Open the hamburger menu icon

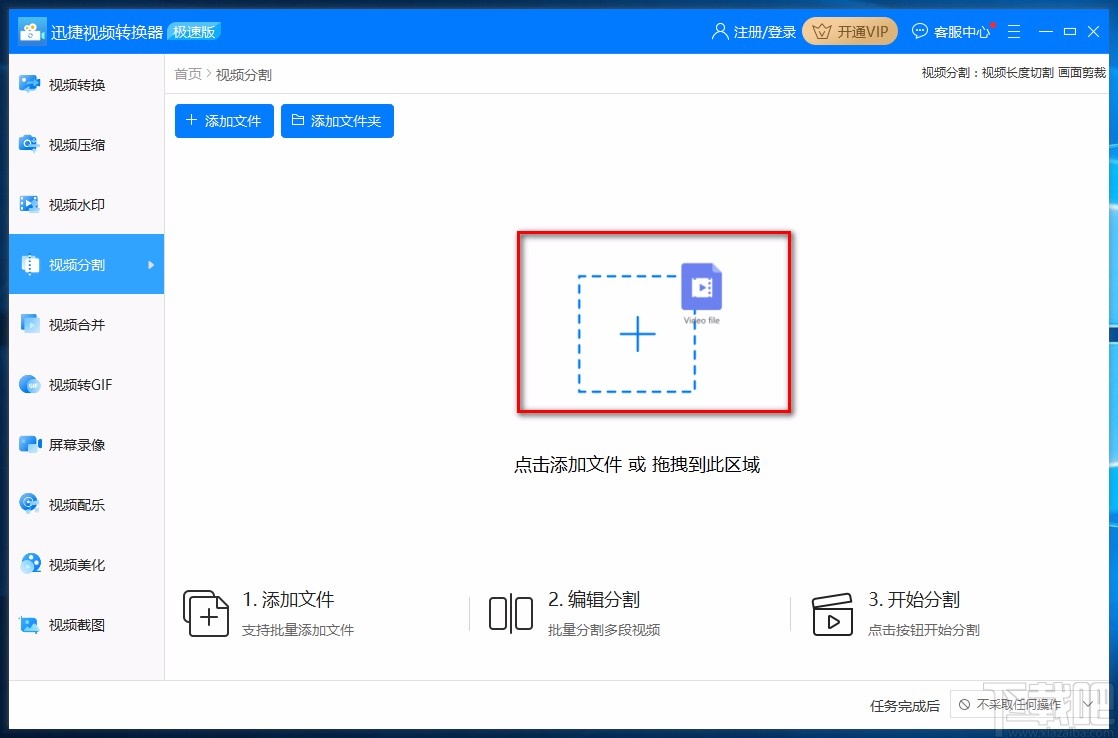coord(1014,31)
